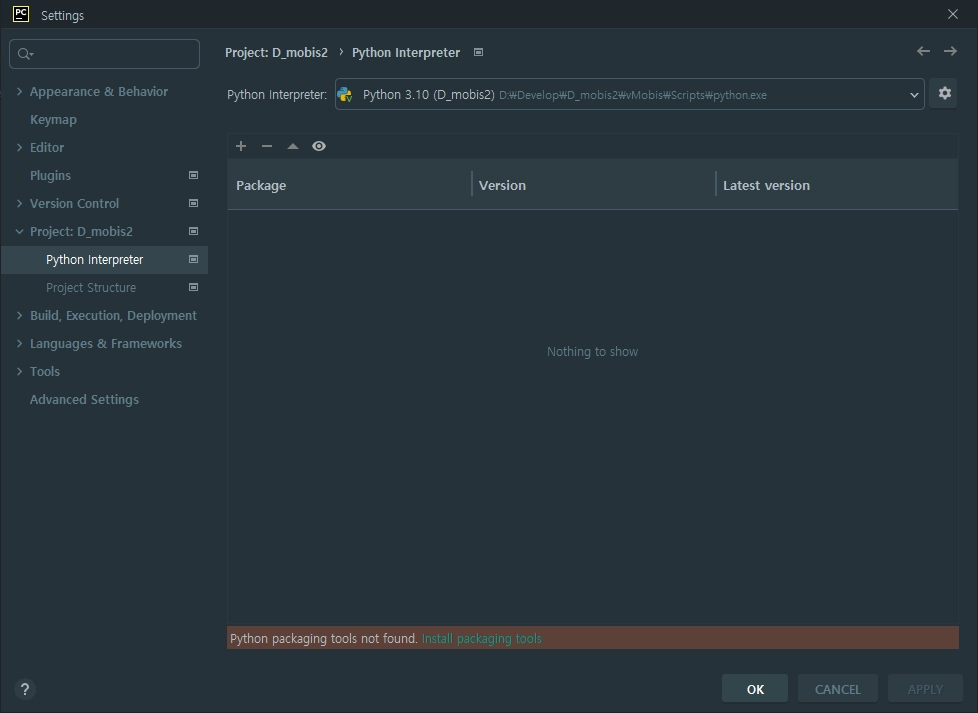Click the PyCharm logo in title bar
Image resolution: width=978 pixels, height=713 pixels.
point(21,14)
